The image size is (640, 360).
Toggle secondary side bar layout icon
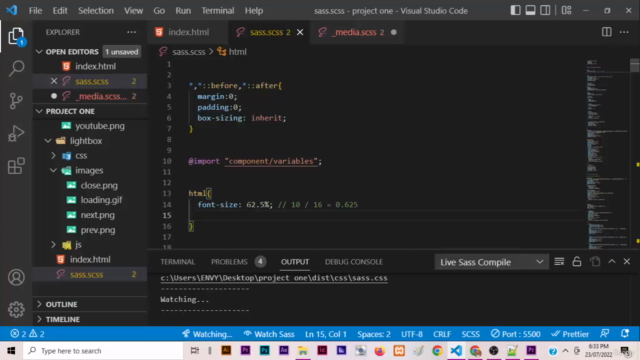click(545, 10)
